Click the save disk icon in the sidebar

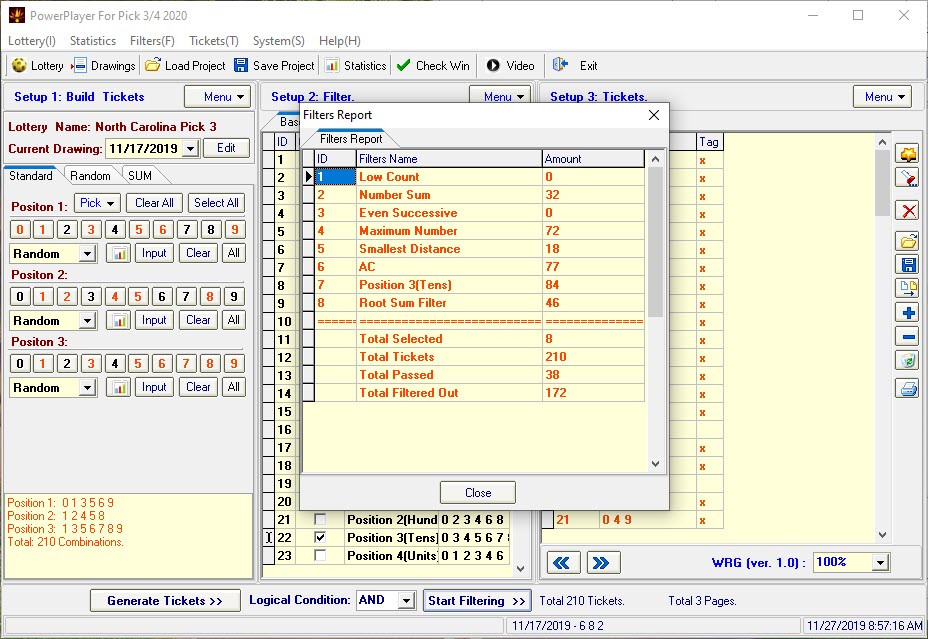click(907, 262)
